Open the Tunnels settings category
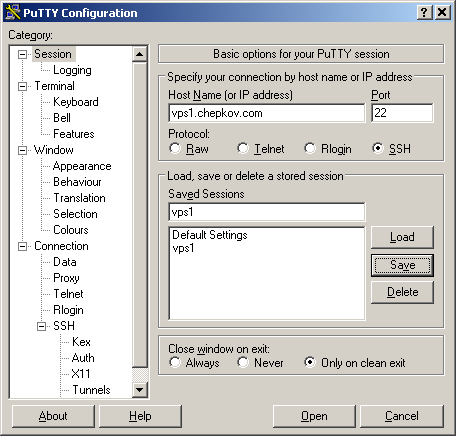This screenshot has height=436, width=456. [x=91, y=390]
